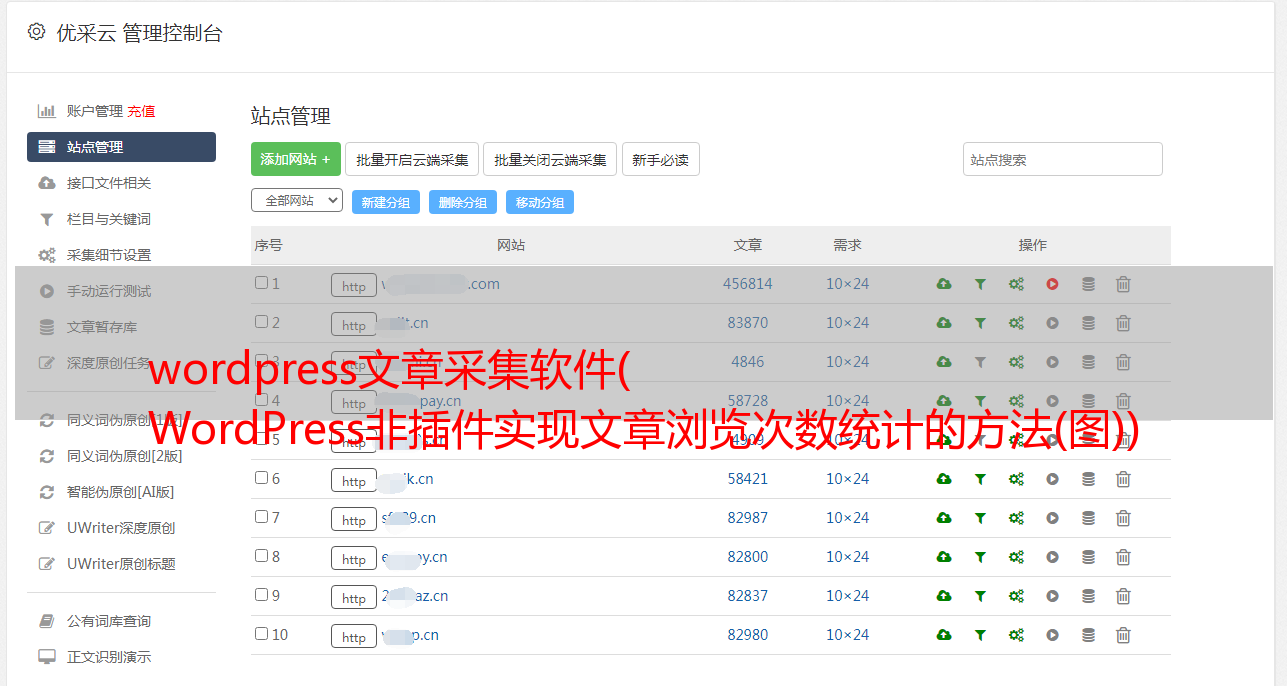
Task: Click play icon for the 82980 row
Action: pos(1052,635)
